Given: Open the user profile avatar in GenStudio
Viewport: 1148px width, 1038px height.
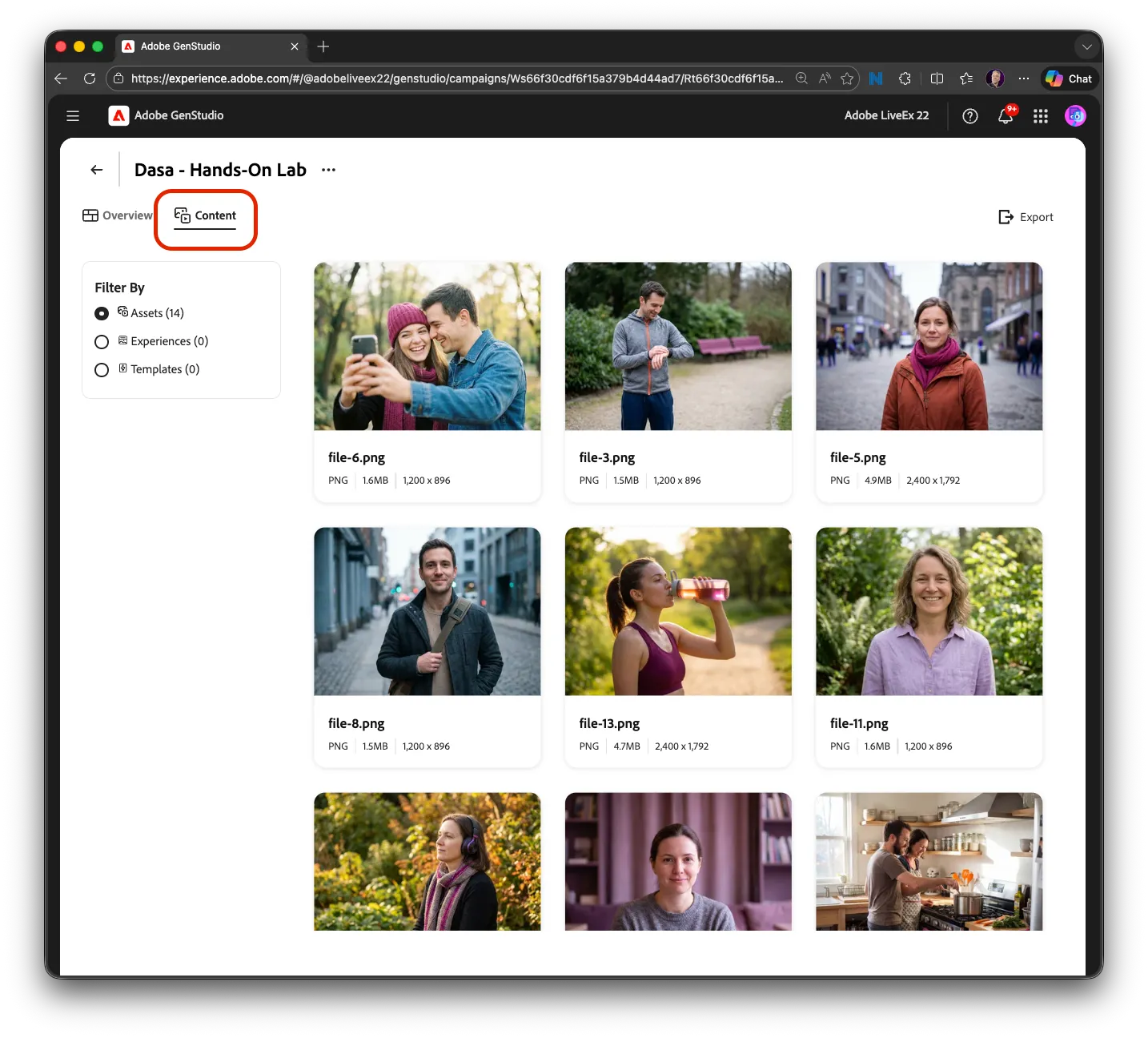Looking at the screenshot, I should [1075, 116].
